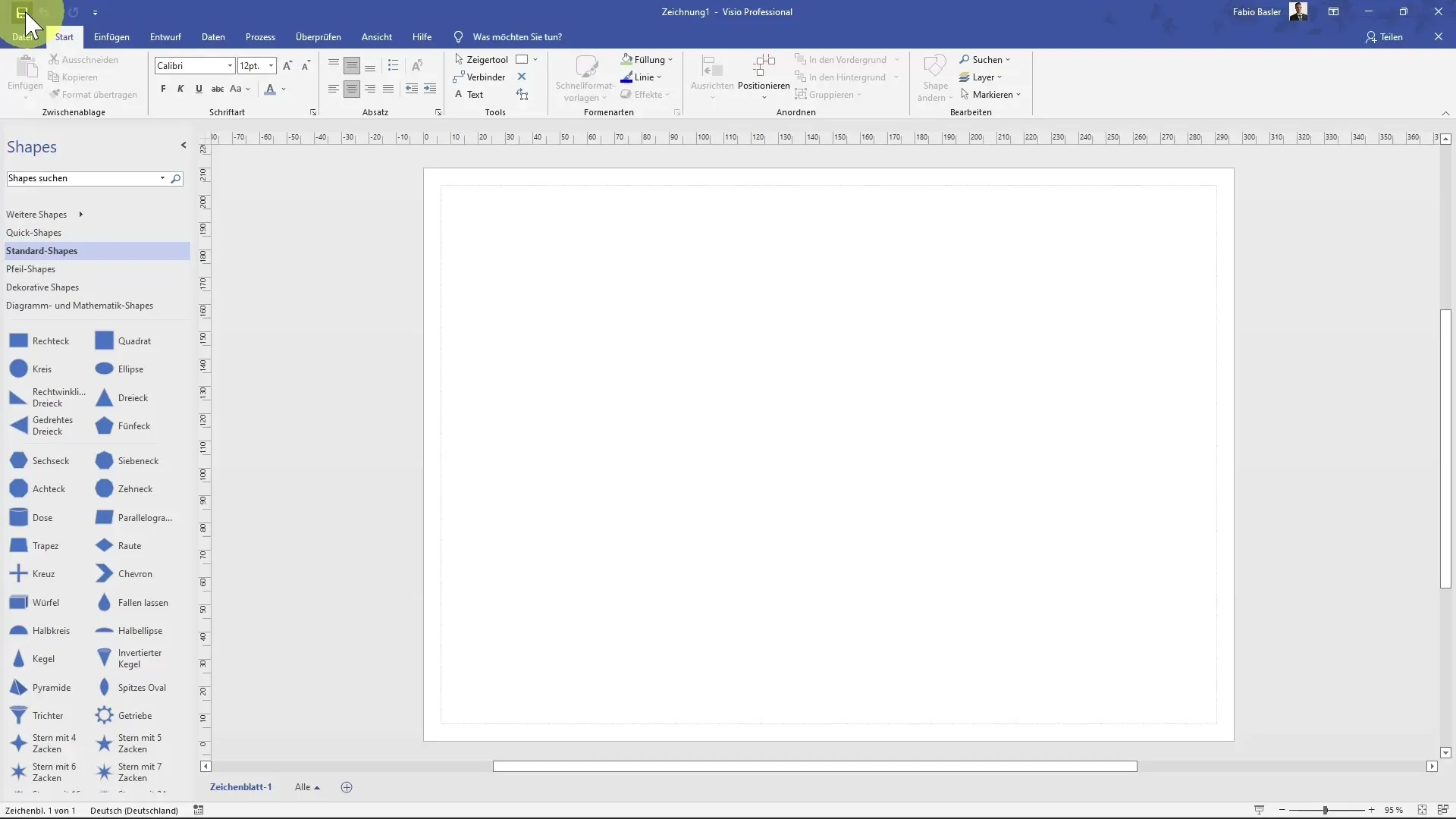Click the bullet list icon
Screen dimensions: 1456x819
click(x=393, y=65)
